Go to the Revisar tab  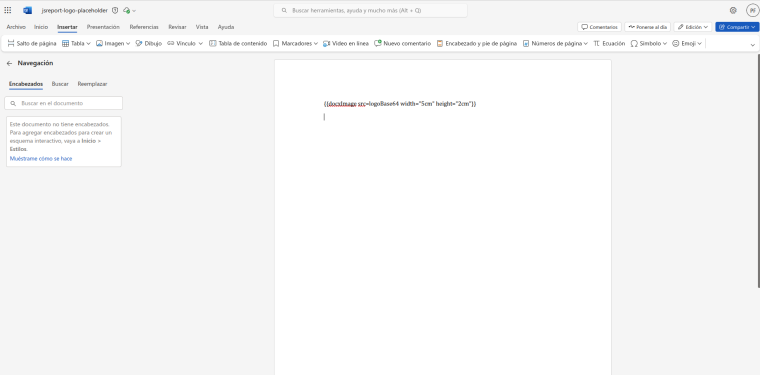[x=177, y=27]
